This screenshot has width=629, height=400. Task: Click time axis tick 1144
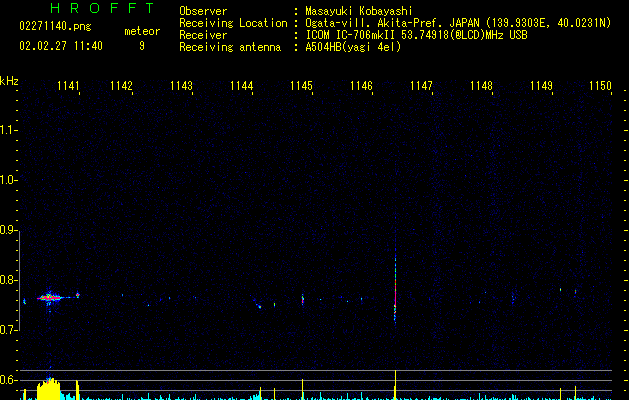click(x=241, y=86)
